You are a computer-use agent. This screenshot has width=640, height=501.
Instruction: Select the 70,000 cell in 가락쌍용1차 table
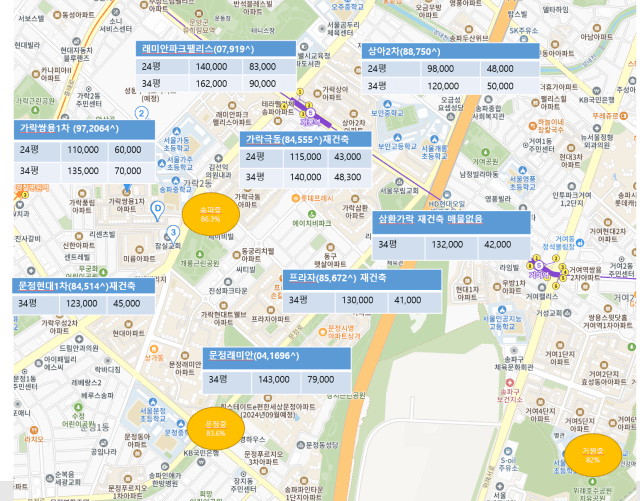click(132, 171)
